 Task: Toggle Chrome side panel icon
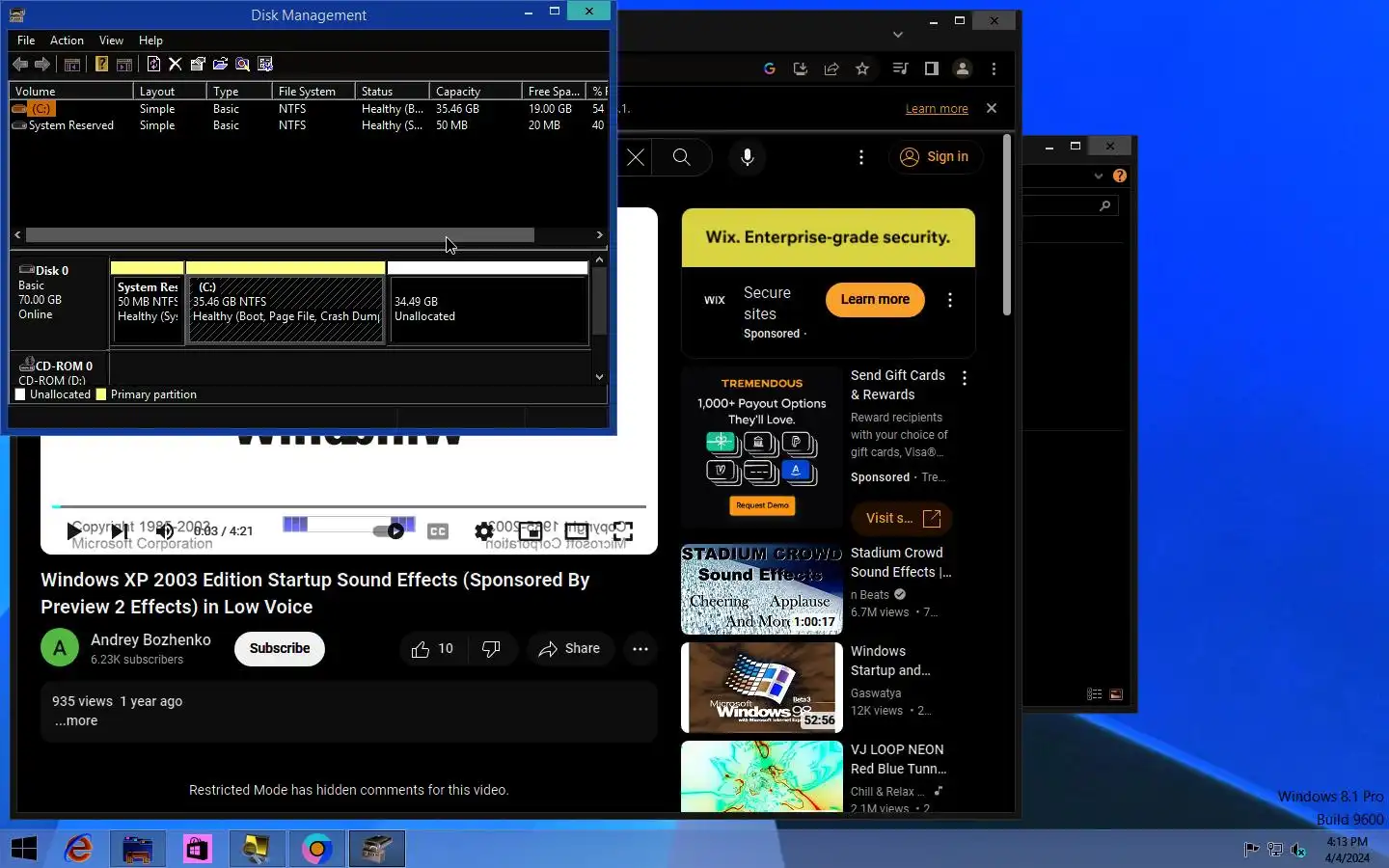tap(931, 68)
